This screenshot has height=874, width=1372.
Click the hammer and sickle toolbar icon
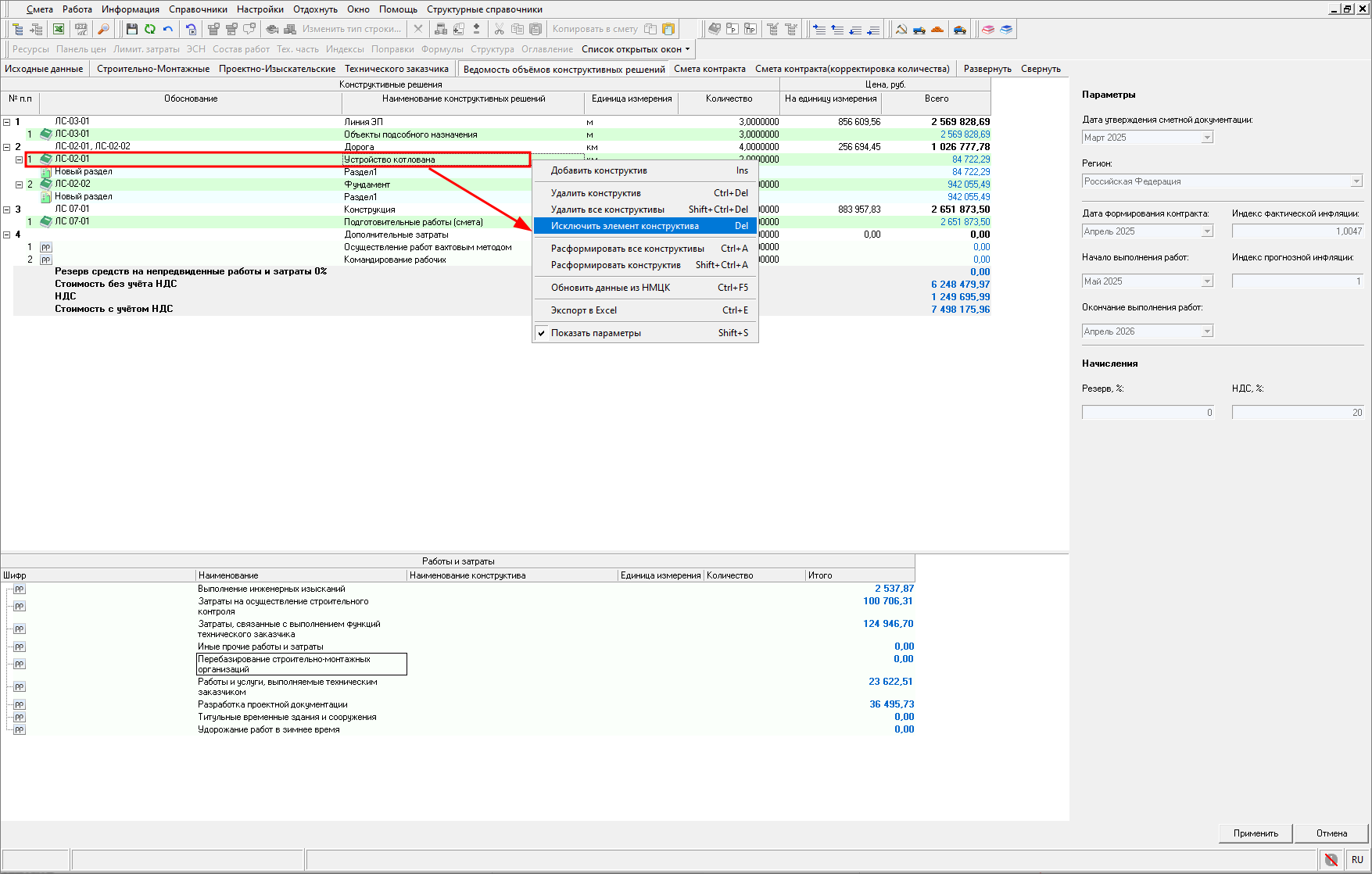(901, 29)
